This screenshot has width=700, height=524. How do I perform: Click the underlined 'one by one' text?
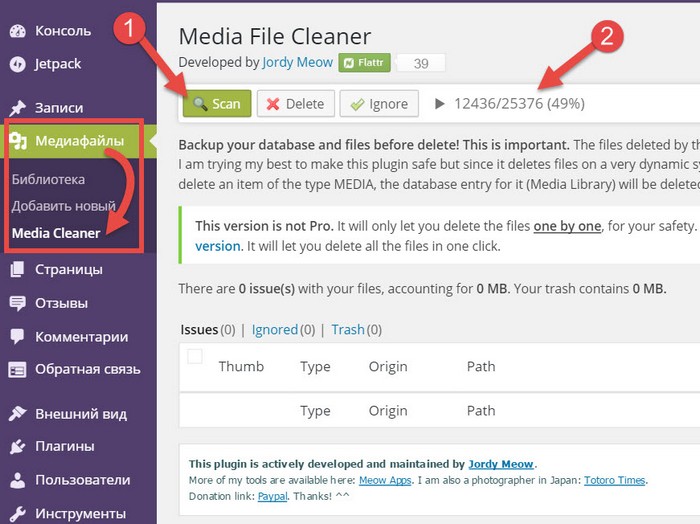click(x=567, y=226)
